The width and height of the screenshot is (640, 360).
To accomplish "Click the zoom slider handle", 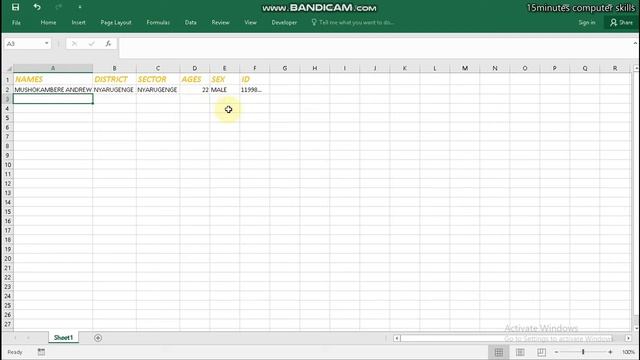I will [x=583, y=352].
